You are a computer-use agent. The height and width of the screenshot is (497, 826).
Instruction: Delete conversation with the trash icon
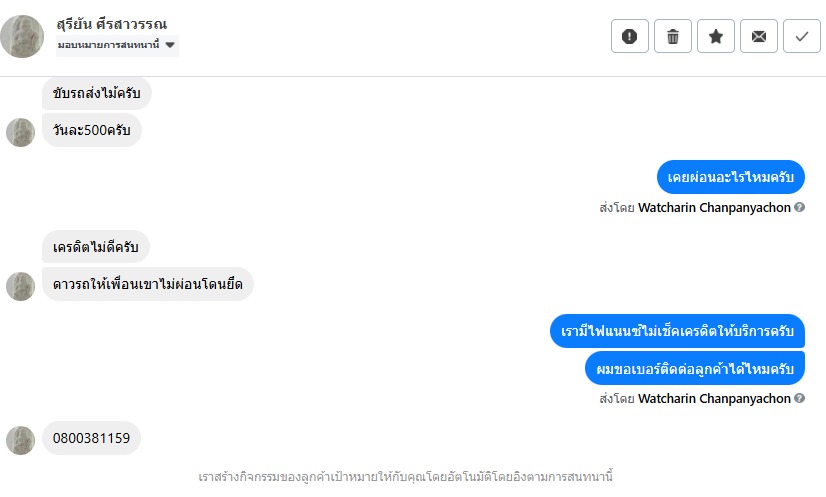click(672, 36)
